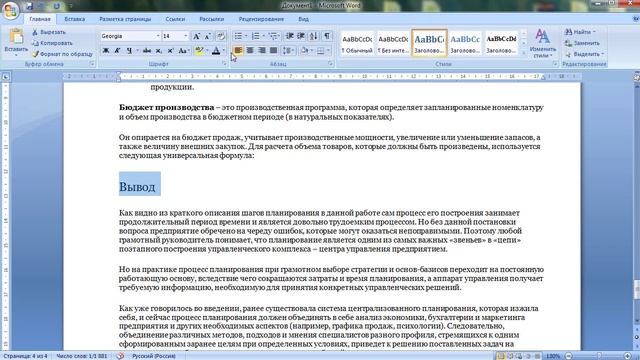The width and height of the screenshot is (640, 360).
Task: Open the shading paint bucket control
Action: 304,51
